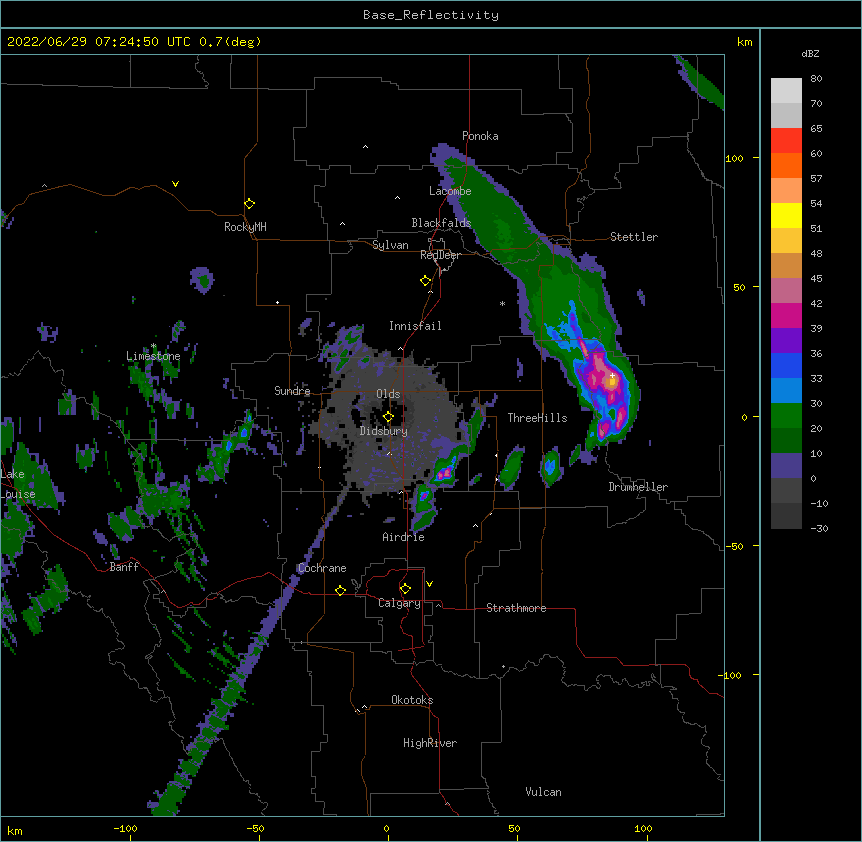The height and width of the screenshot is (842, 862).
Task: Select the 2022/06/29 07:24:50 UTC timestamp
Action: 99,42
